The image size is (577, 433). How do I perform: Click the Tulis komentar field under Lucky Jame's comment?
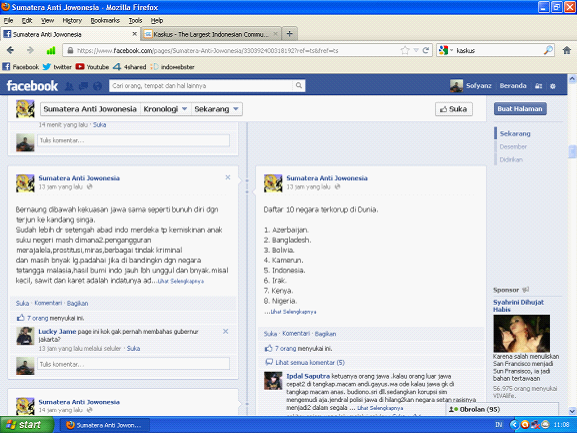tap(133, 364)
